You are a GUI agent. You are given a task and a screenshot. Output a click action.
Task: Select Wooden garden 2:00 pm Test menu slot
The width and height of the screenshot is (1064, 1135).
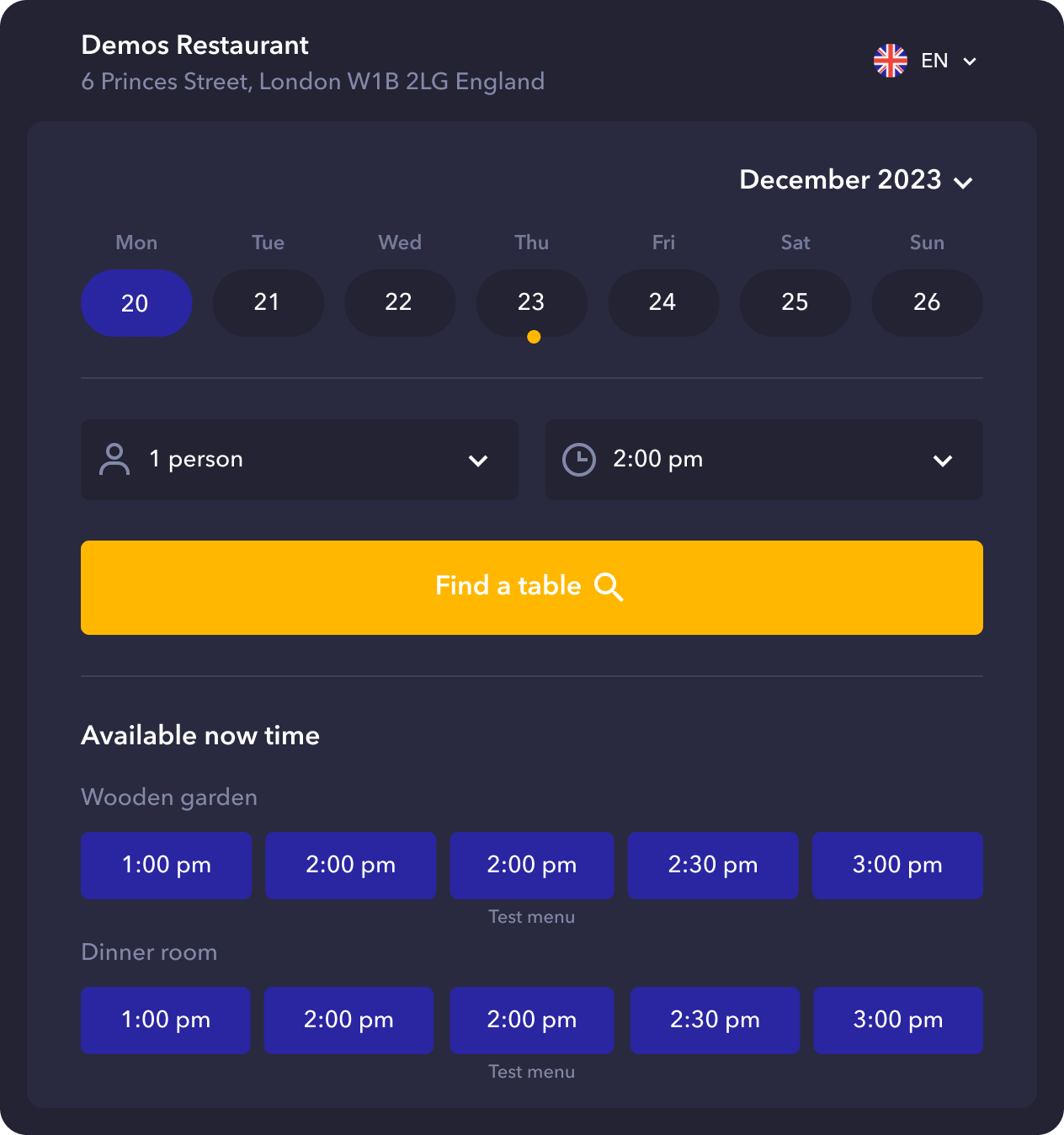(x=532, y=866)
